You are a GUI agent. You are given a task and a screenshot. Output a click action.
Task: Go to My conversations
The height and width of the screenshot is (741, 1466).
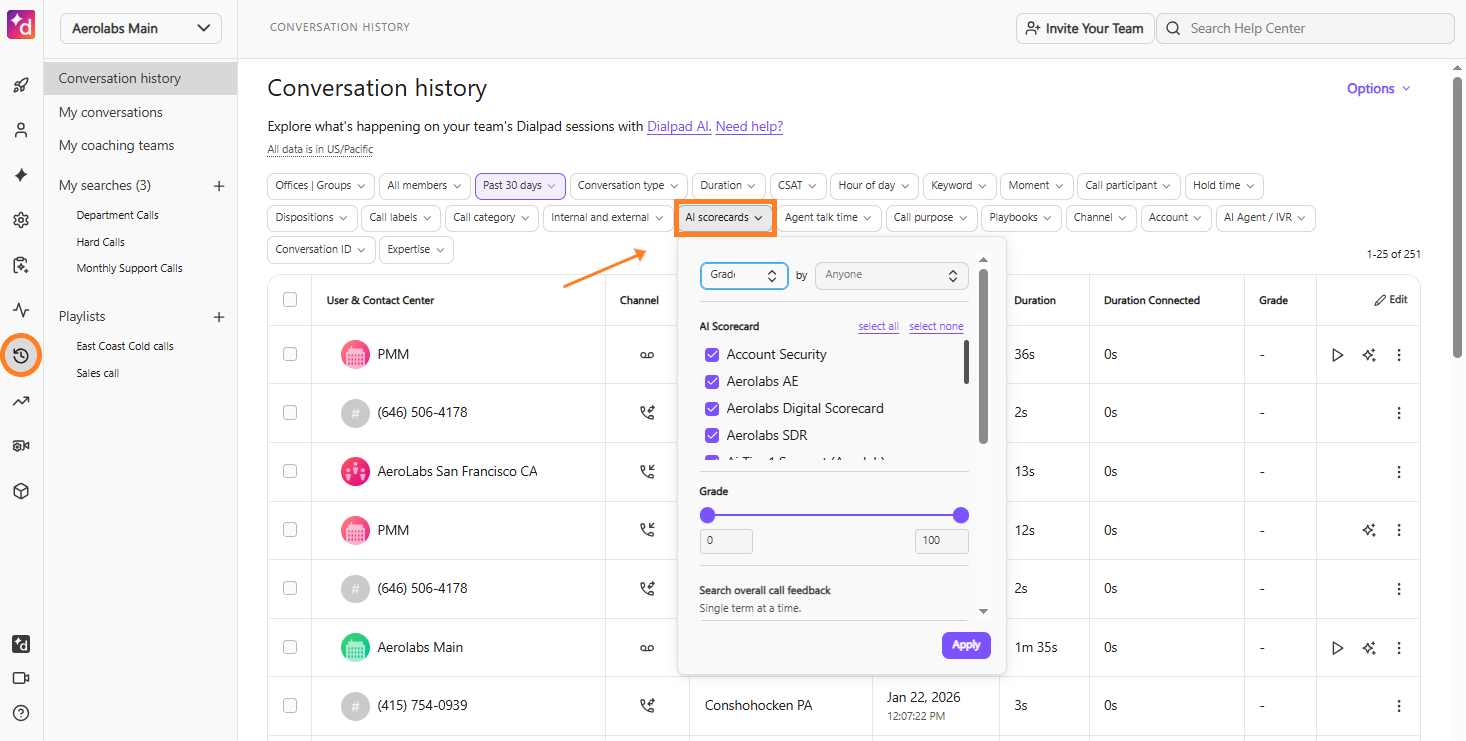(110, 113)
